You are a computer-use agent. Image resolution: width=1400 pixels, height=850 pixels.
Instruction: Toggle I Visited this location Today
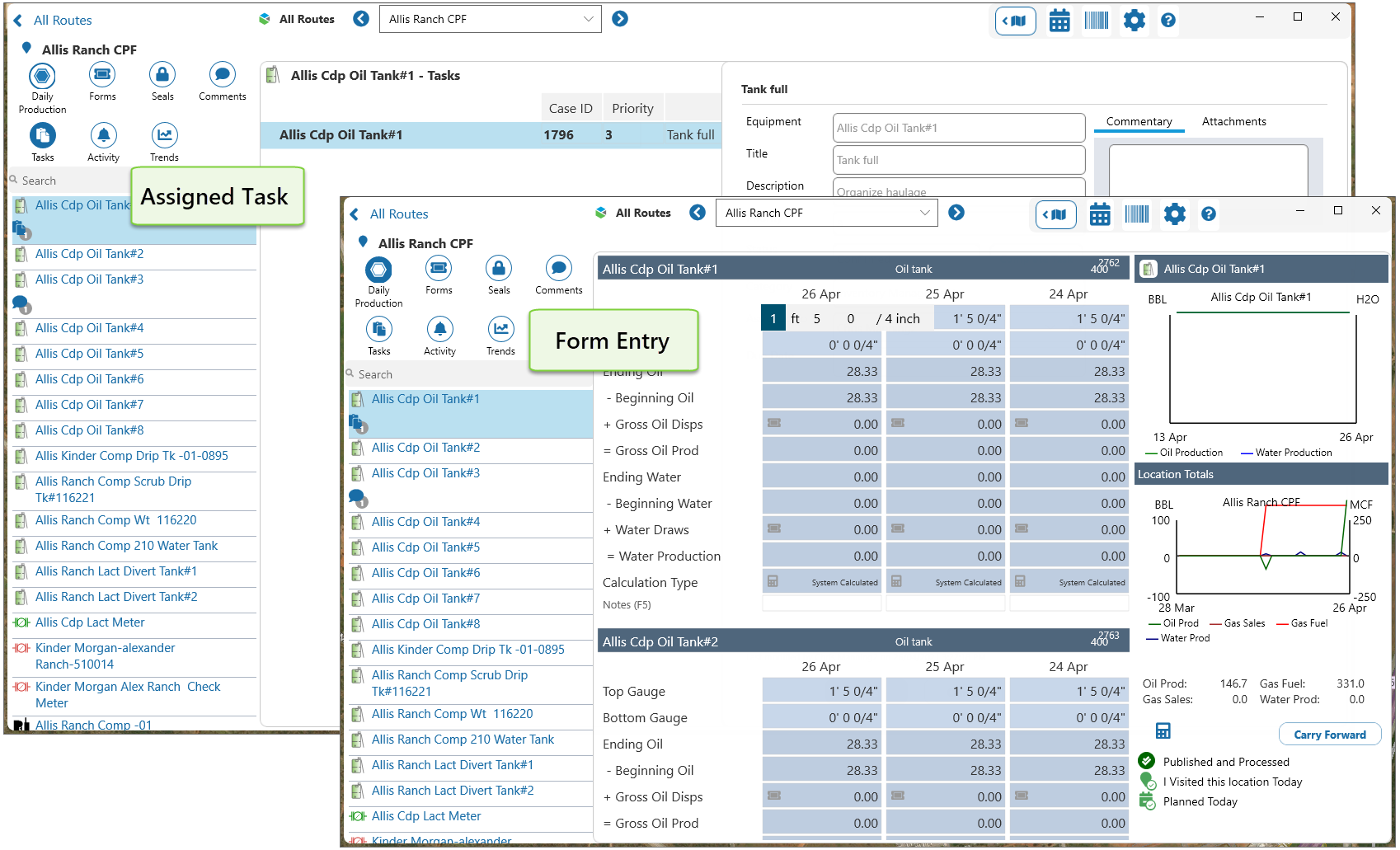1147,782
